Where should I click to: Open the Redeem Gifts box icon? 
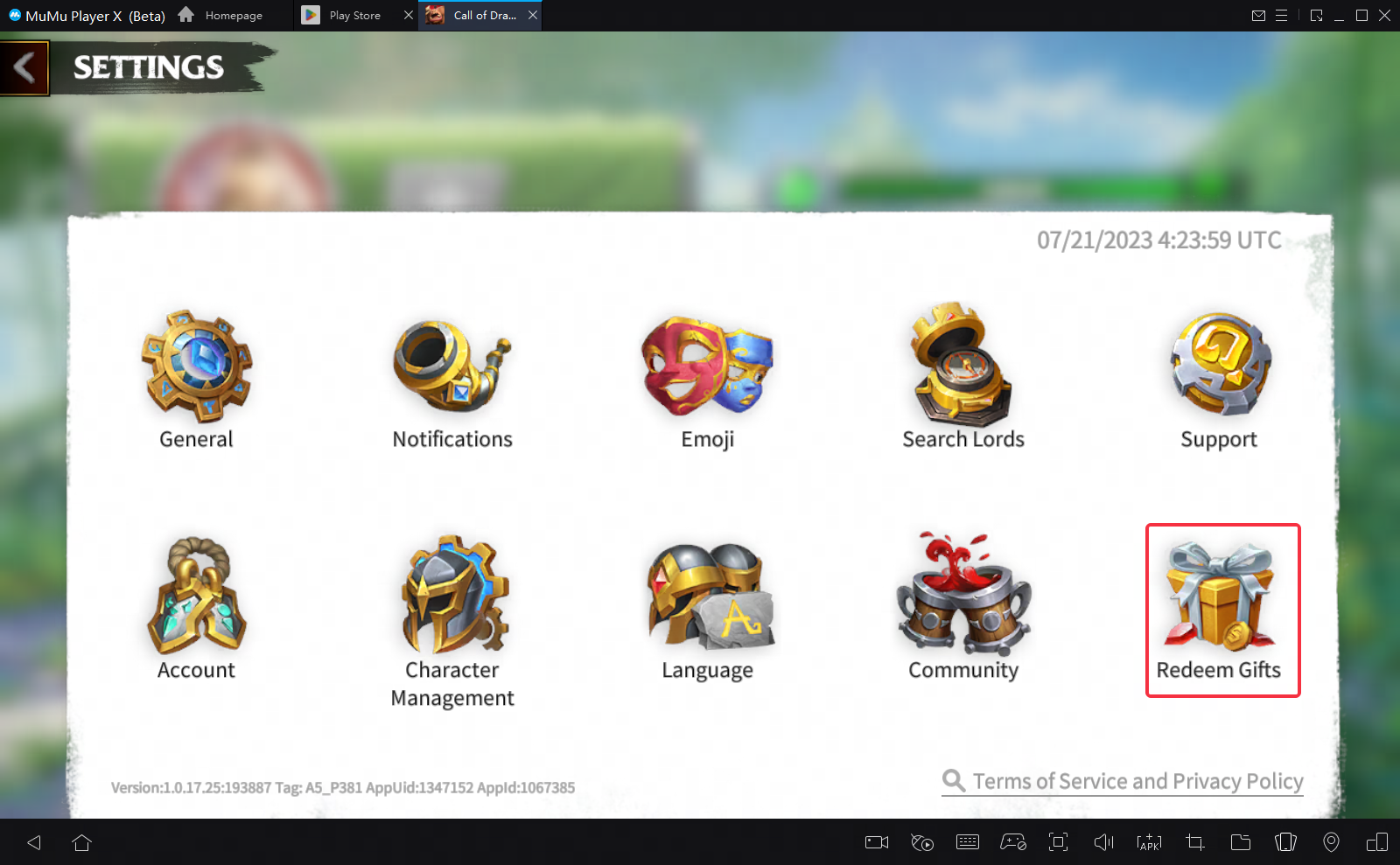1220,596
